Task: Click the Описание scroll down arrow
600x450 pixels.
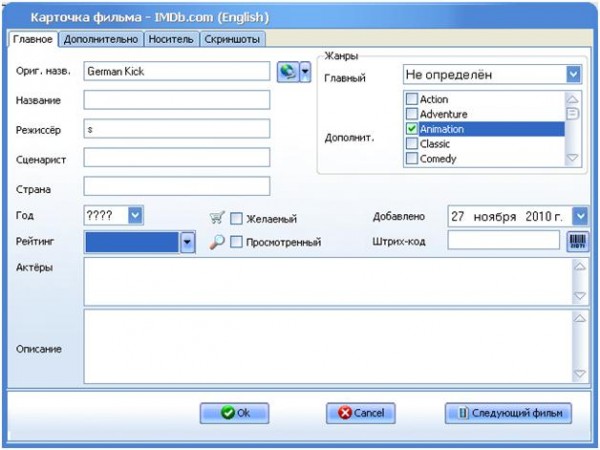Action: (580, 374)
